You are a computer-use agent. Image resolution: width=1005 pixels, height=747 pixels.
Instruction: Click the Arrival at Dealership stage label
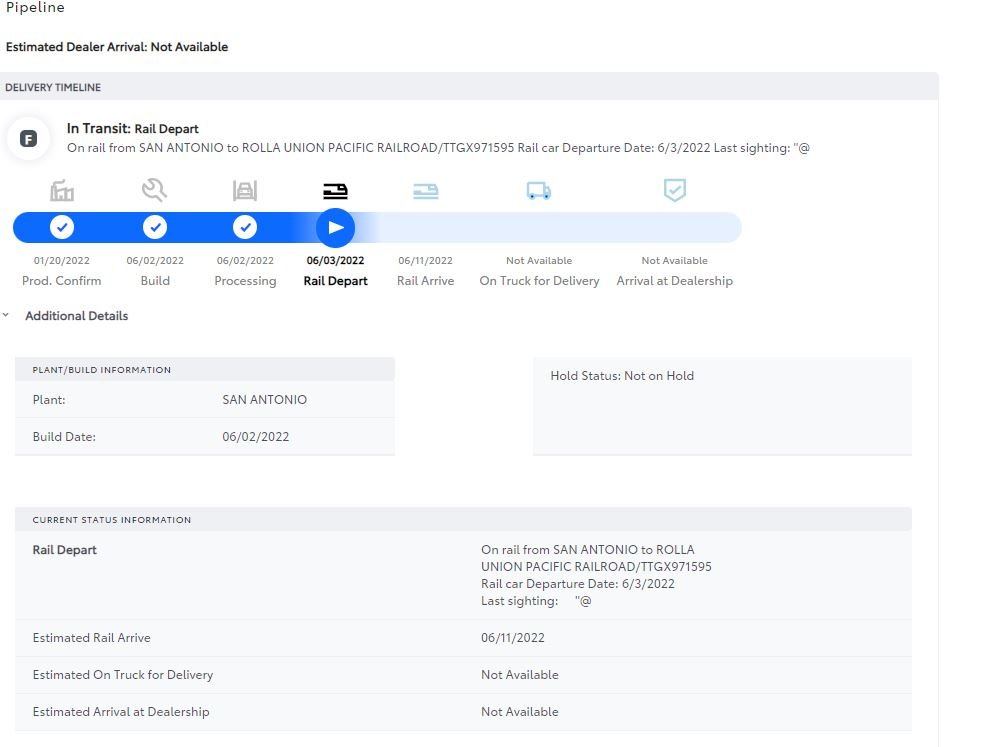click(x=675, y=281)
